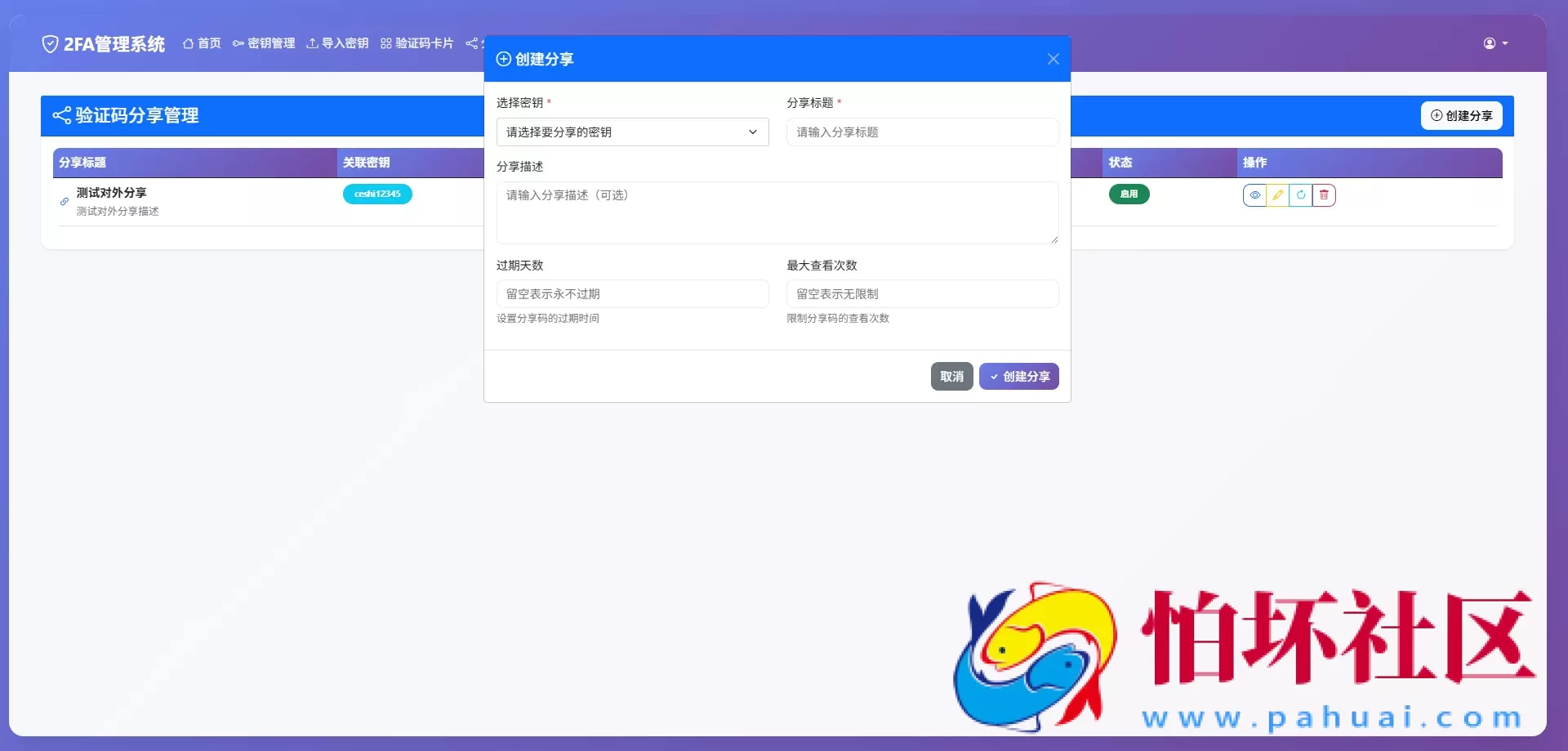This screenshot has width=1568, height=751.
Task: Click the 创建分享 button in the dialog
Action: coord(1018,376)
